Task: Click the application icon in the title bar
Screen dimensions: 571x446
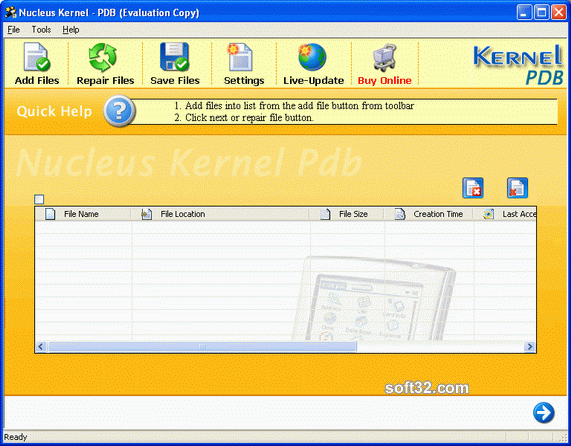Action: [11, 12]
